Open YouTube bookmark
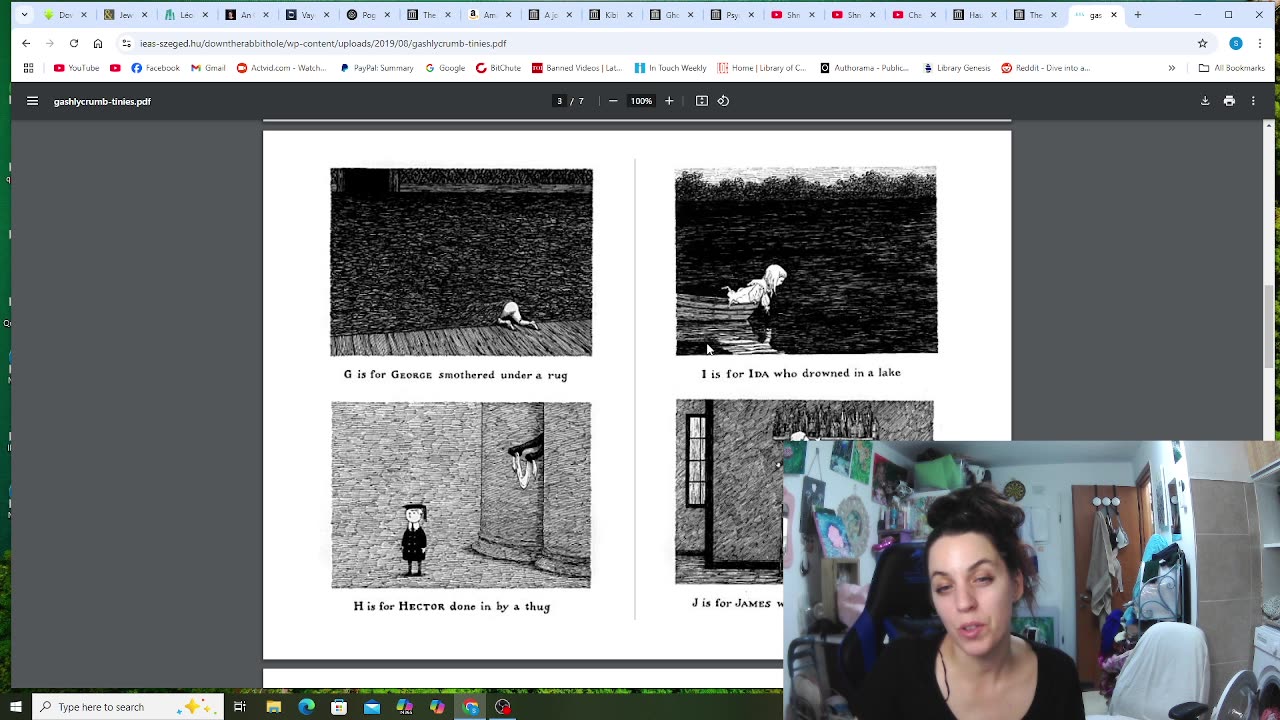1280x720 pixels. pyautogui.click(x=77, y=68)
